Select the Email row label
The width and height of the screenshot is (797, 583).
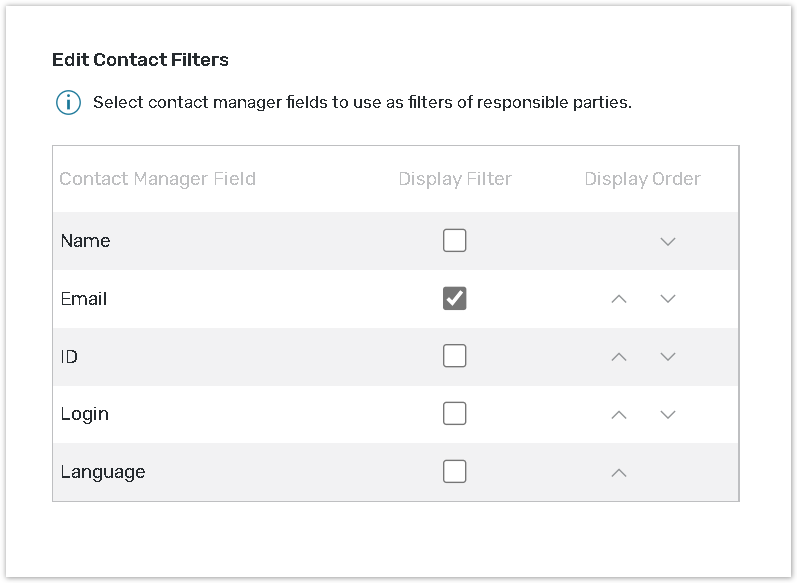(x=84, y=299)
